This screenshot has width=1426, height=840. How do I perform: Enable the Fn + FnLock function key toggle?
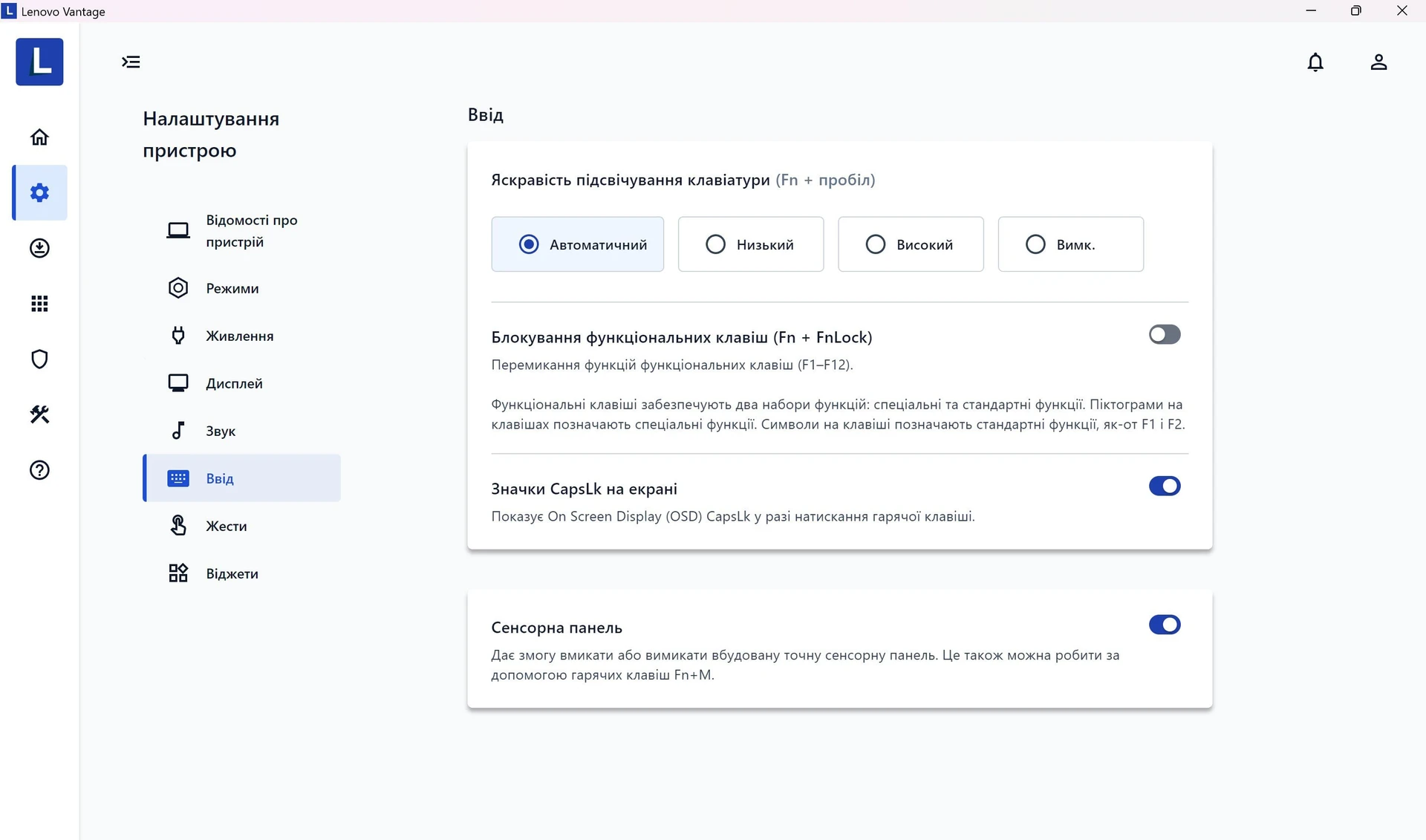point(1164,335)
